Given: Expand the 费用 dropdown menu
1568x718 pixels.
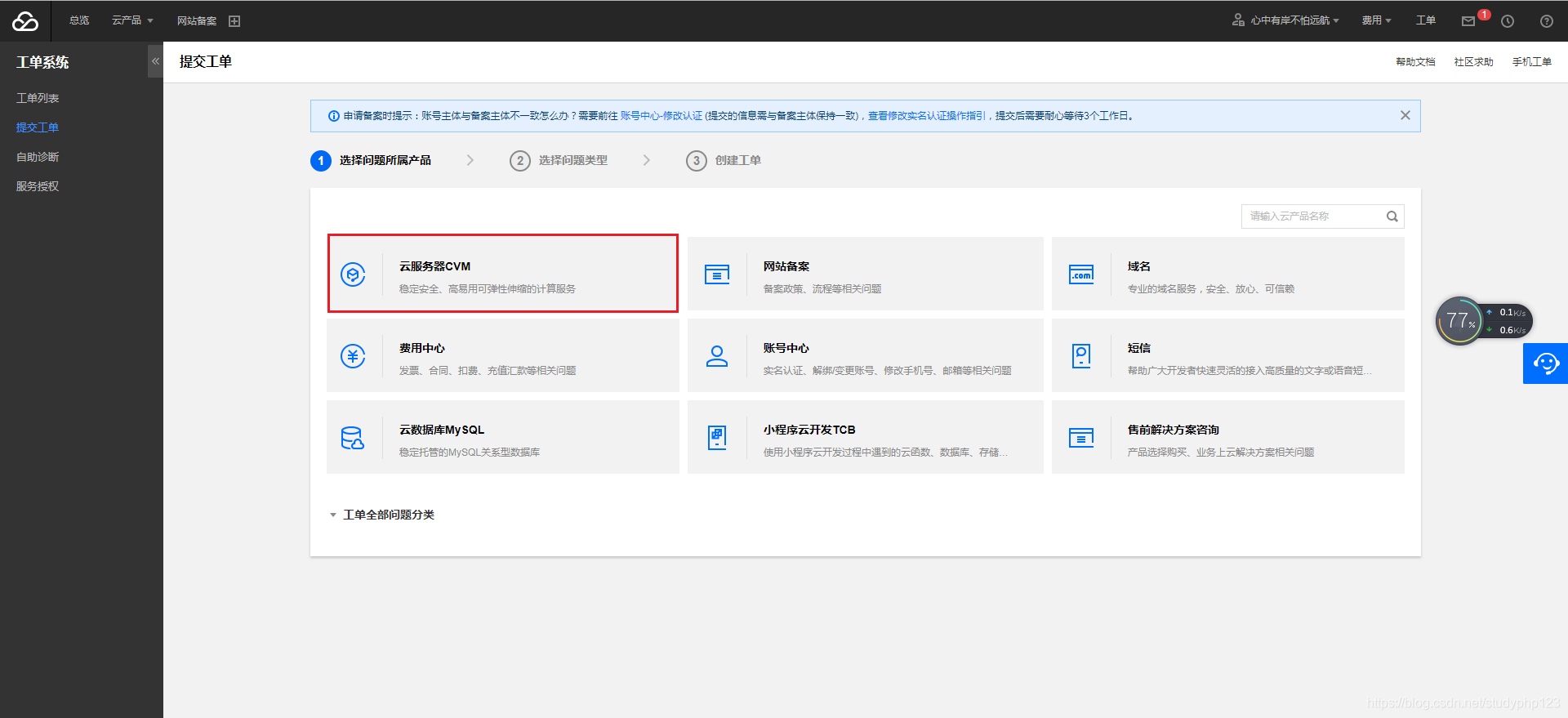Looking at the screenshot, I should [x=1376, y=20].
